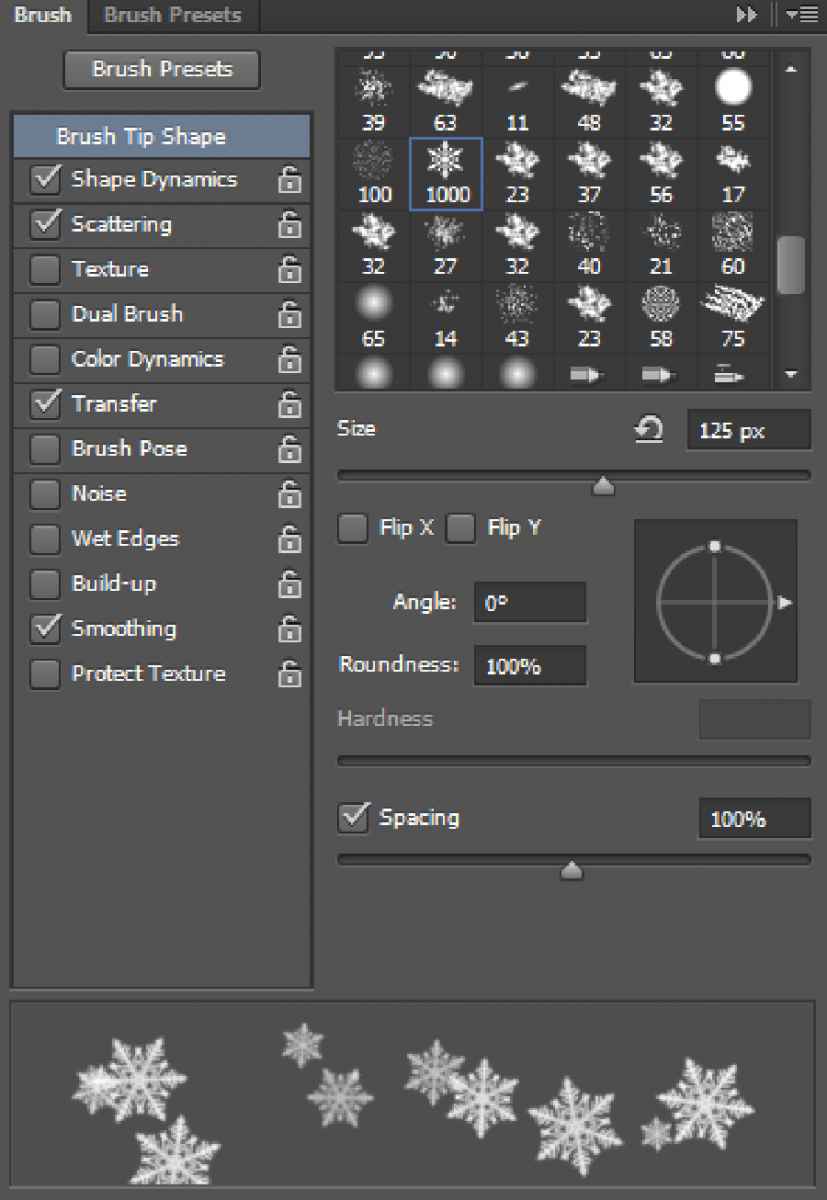Screen dimensions: 827x1200
Task: Restore the brush to original size icon
Action: pyautogui.click(x=649, y=431)
